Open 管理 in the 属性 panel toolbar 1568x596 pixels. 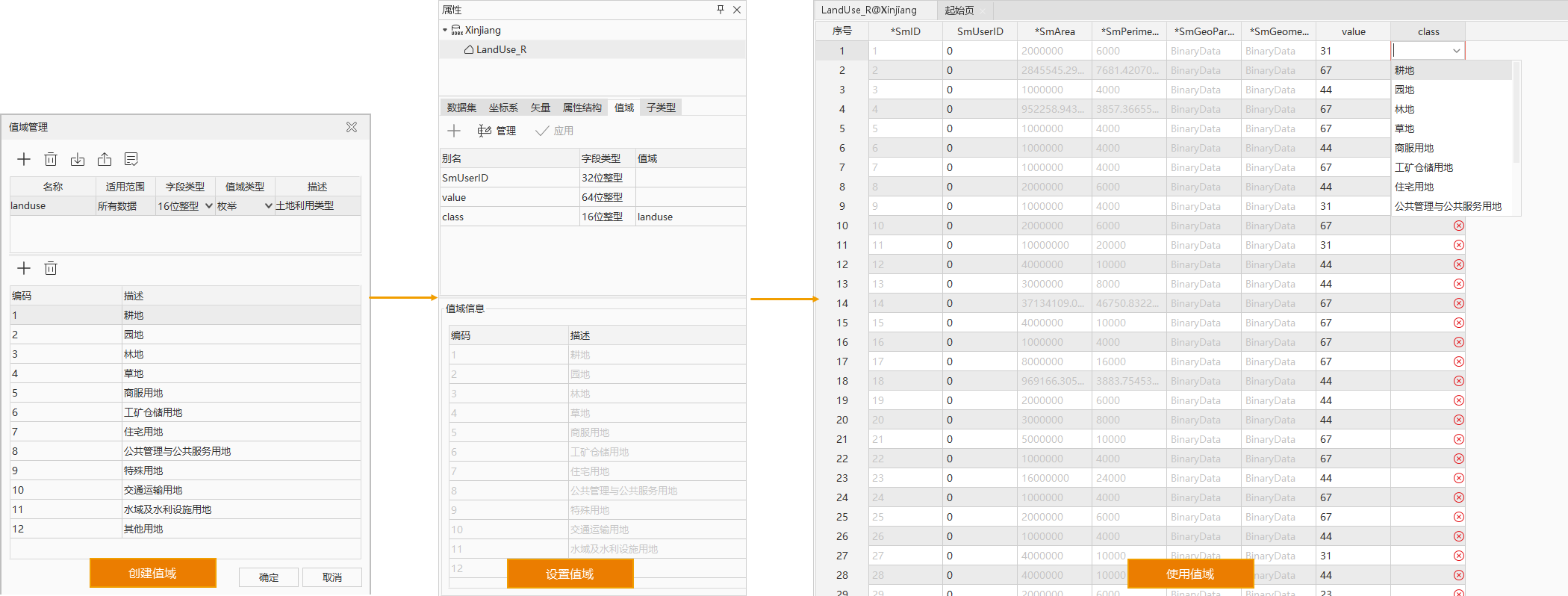click(497, 131)
